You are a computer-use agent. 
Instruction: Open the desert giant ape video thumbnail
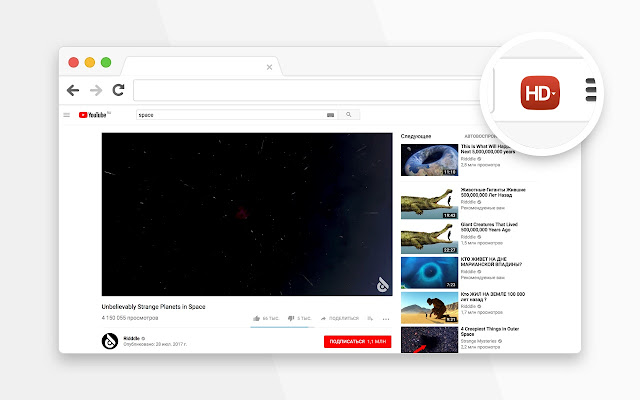point(429,307)
